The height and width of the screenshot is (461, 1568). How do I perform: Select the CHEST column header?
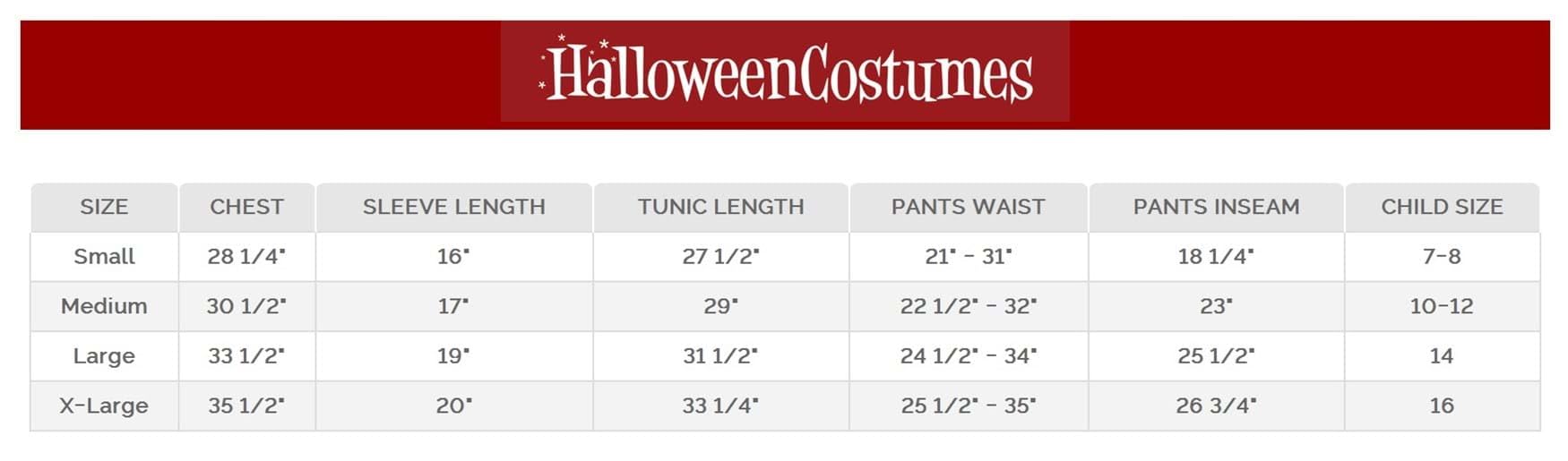pos(246,207)
